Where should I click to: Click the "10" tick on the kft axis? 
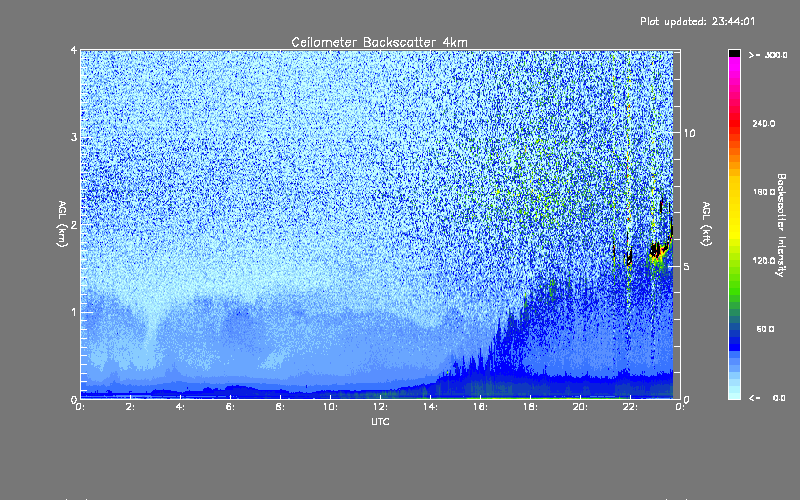point(689,133)
